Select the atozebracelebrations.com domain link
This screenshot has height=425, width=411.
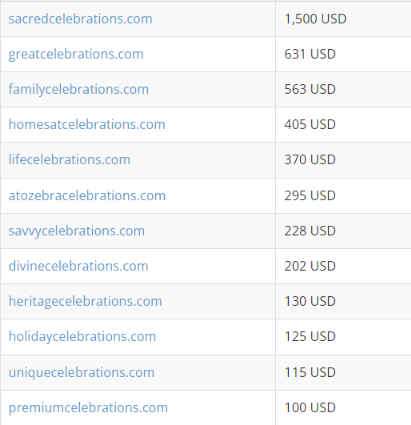click(x=87, y=196)
